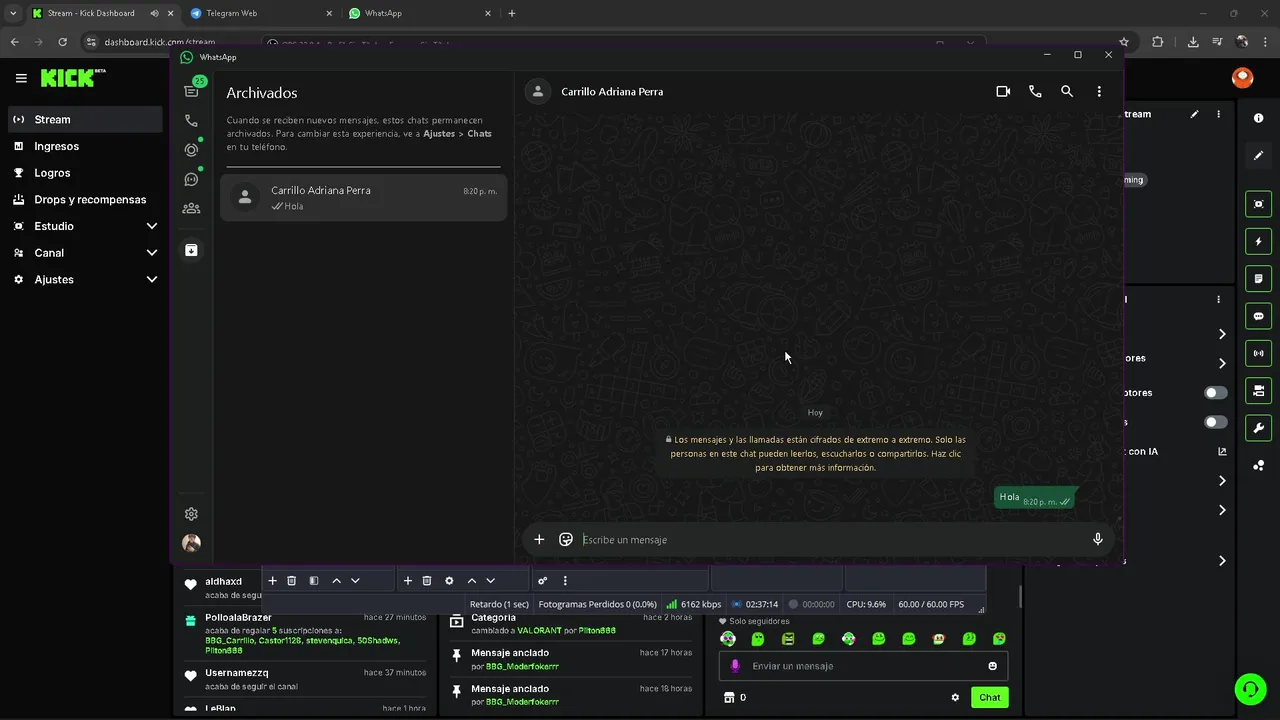Open contact avatar in WhatsApp chat header

(538, 92)
